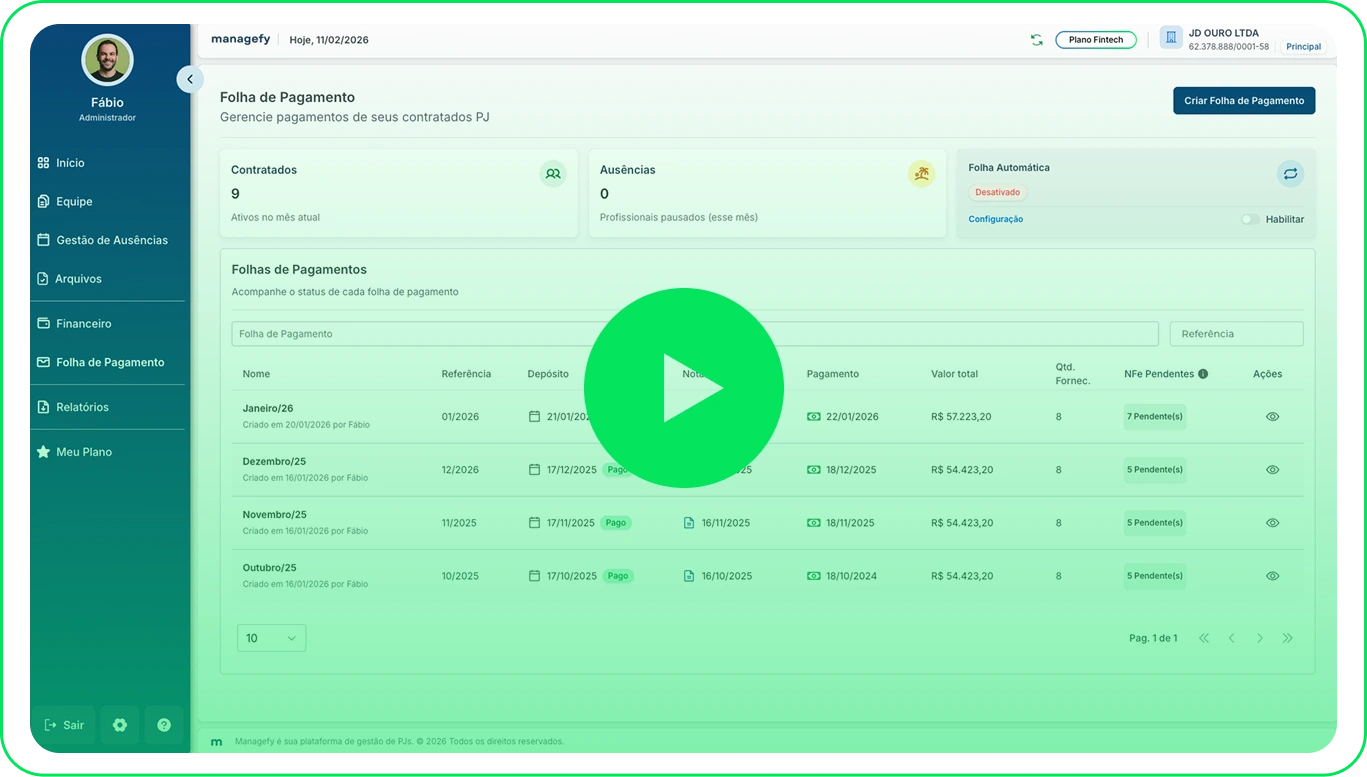Open the Configuração link

(x=995, y=219)
